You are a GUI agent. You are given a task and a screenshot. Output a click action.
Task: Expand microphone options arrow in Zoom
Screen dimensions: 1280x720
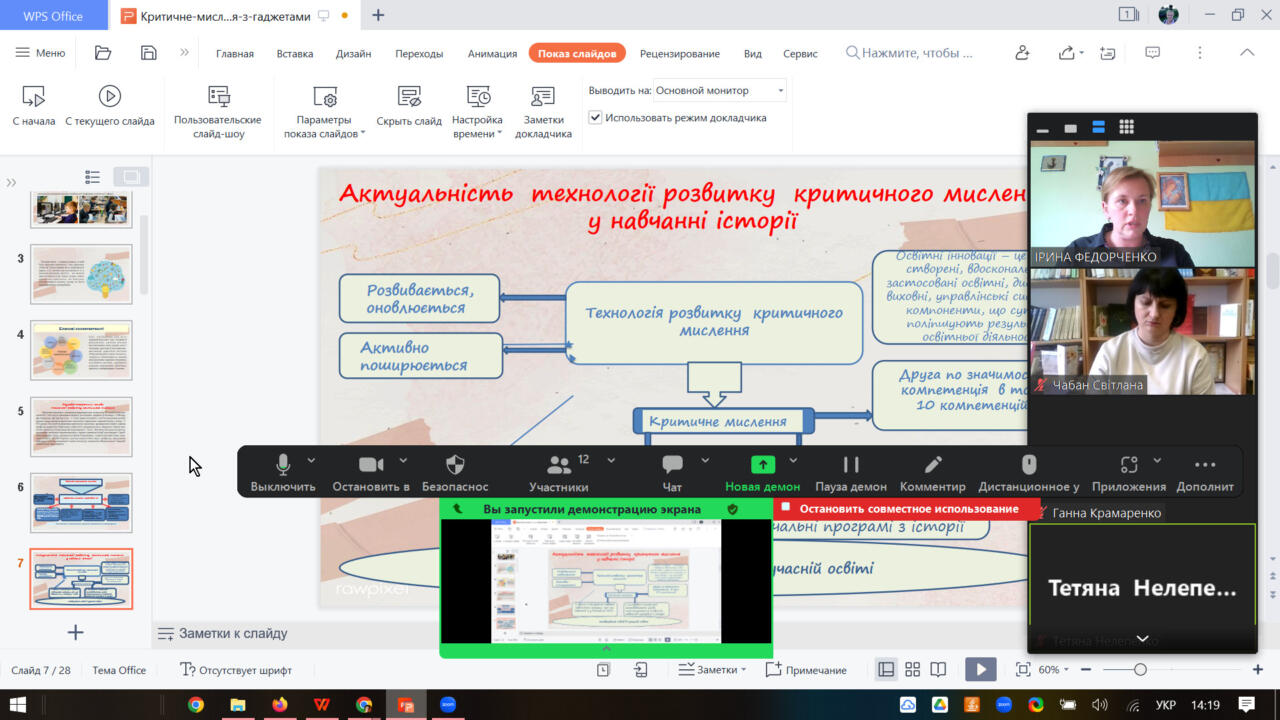[311, 461]
